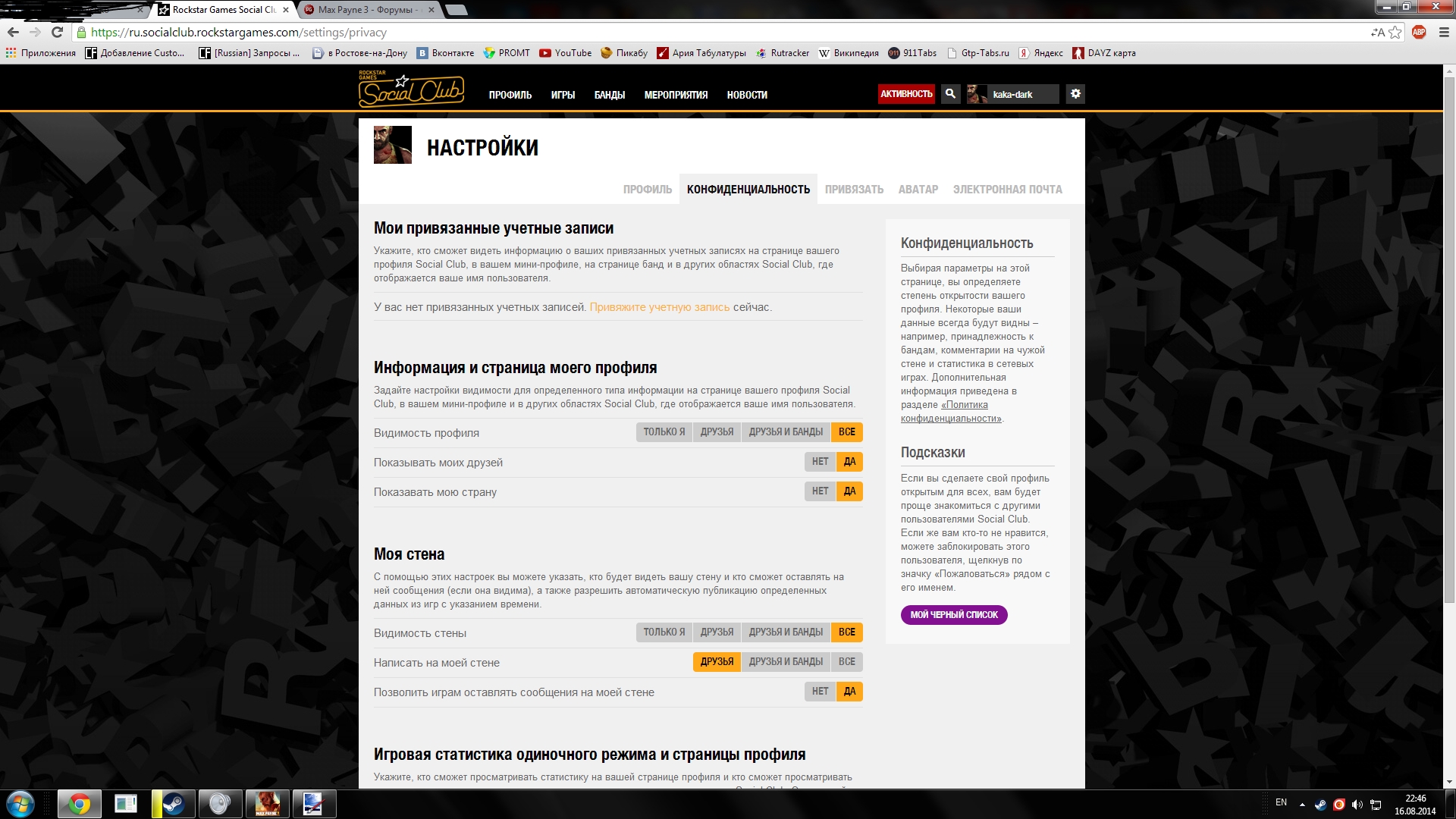This screenshot has height=819, width=1456.
Task: Open the Adblock Plus extension icon
Action: point(1419,32)
